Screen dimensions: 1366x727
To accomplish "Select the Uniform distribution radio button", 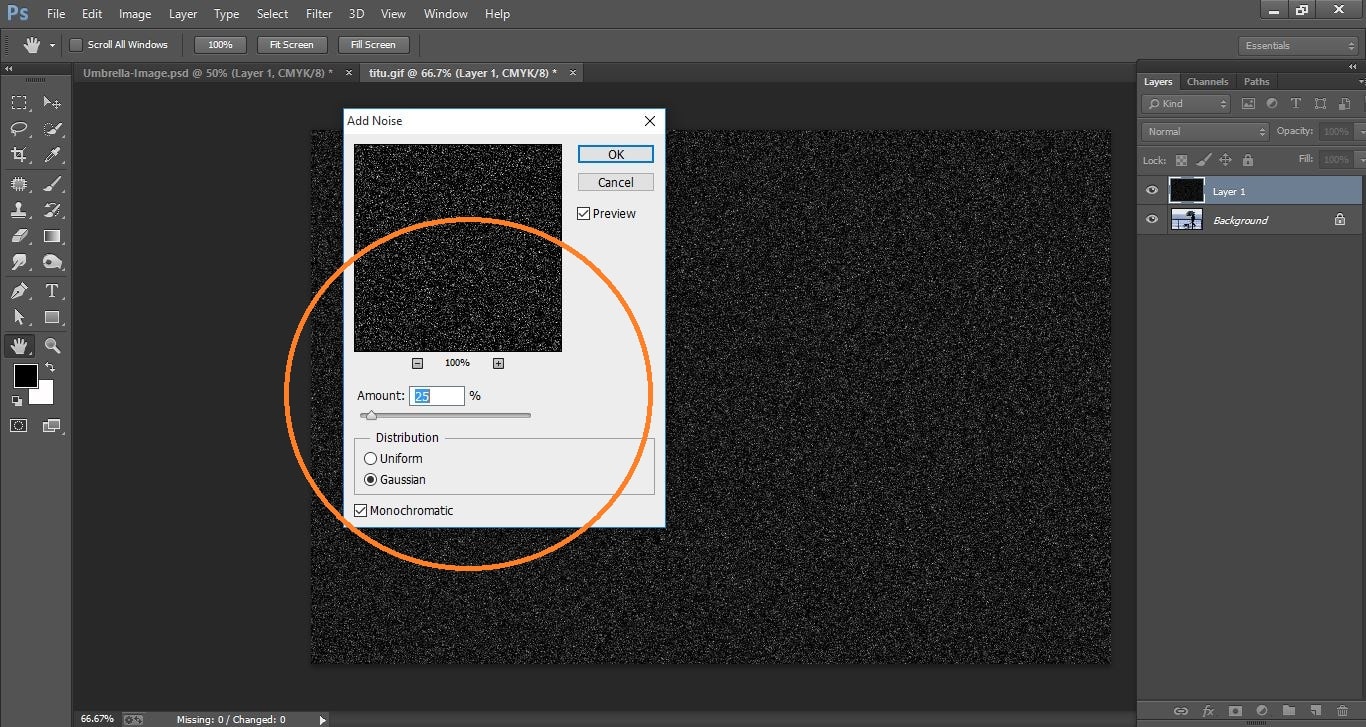I will 370,458.
